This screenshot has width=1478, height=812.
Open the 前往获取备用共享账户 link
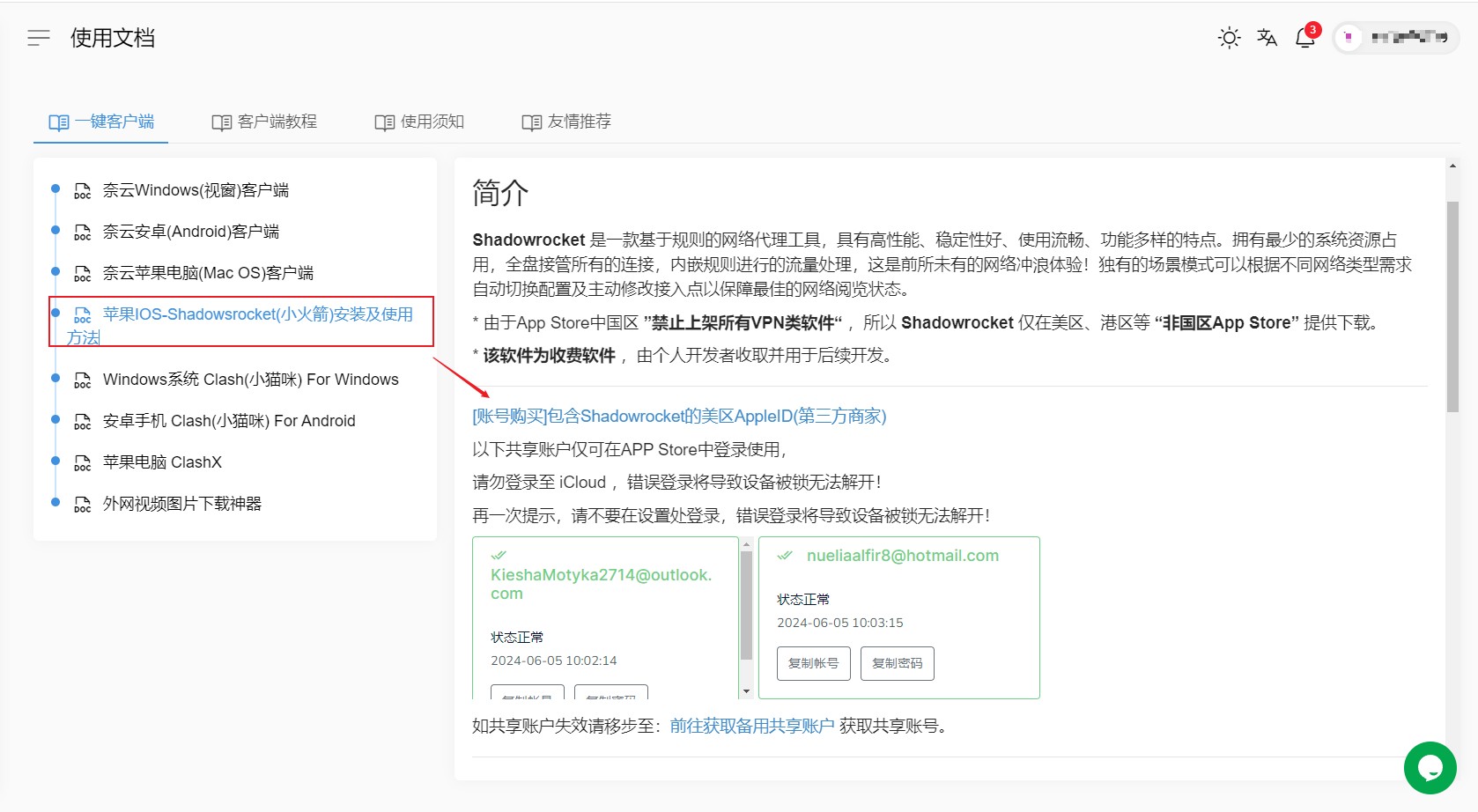(x=752, y=726)
